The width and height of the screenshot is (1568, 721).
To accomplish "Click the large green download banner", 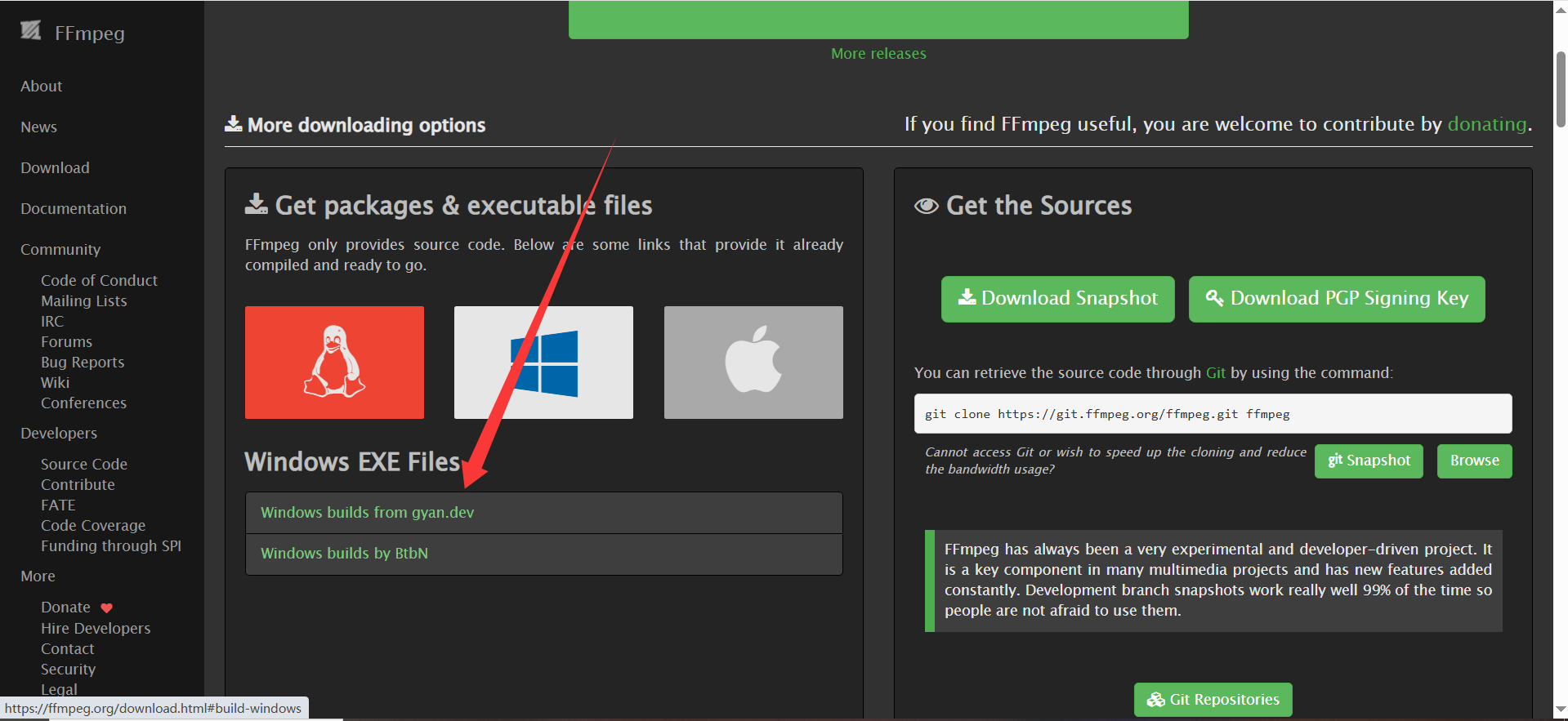I will [x=878, y=19].
